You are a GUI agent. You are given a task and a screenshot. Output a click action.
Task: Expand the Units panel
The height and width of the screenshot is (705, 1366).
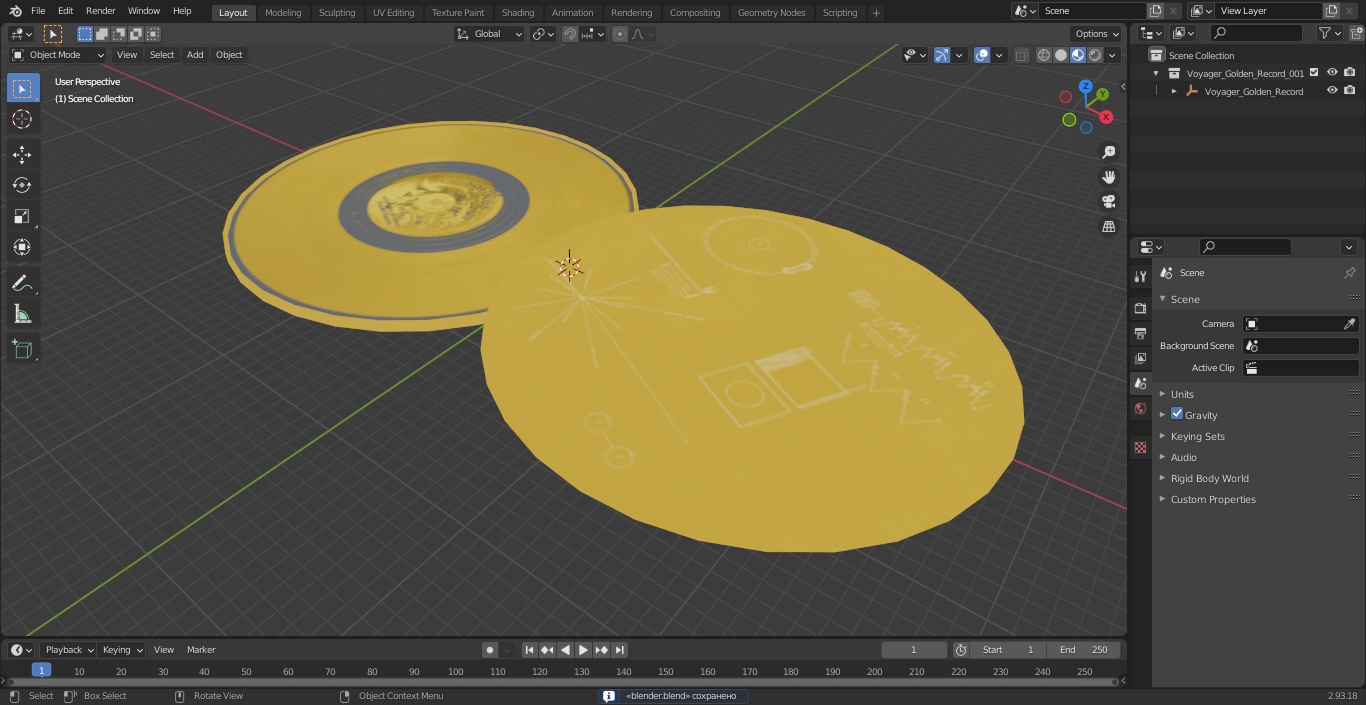tap(1182, 394)
